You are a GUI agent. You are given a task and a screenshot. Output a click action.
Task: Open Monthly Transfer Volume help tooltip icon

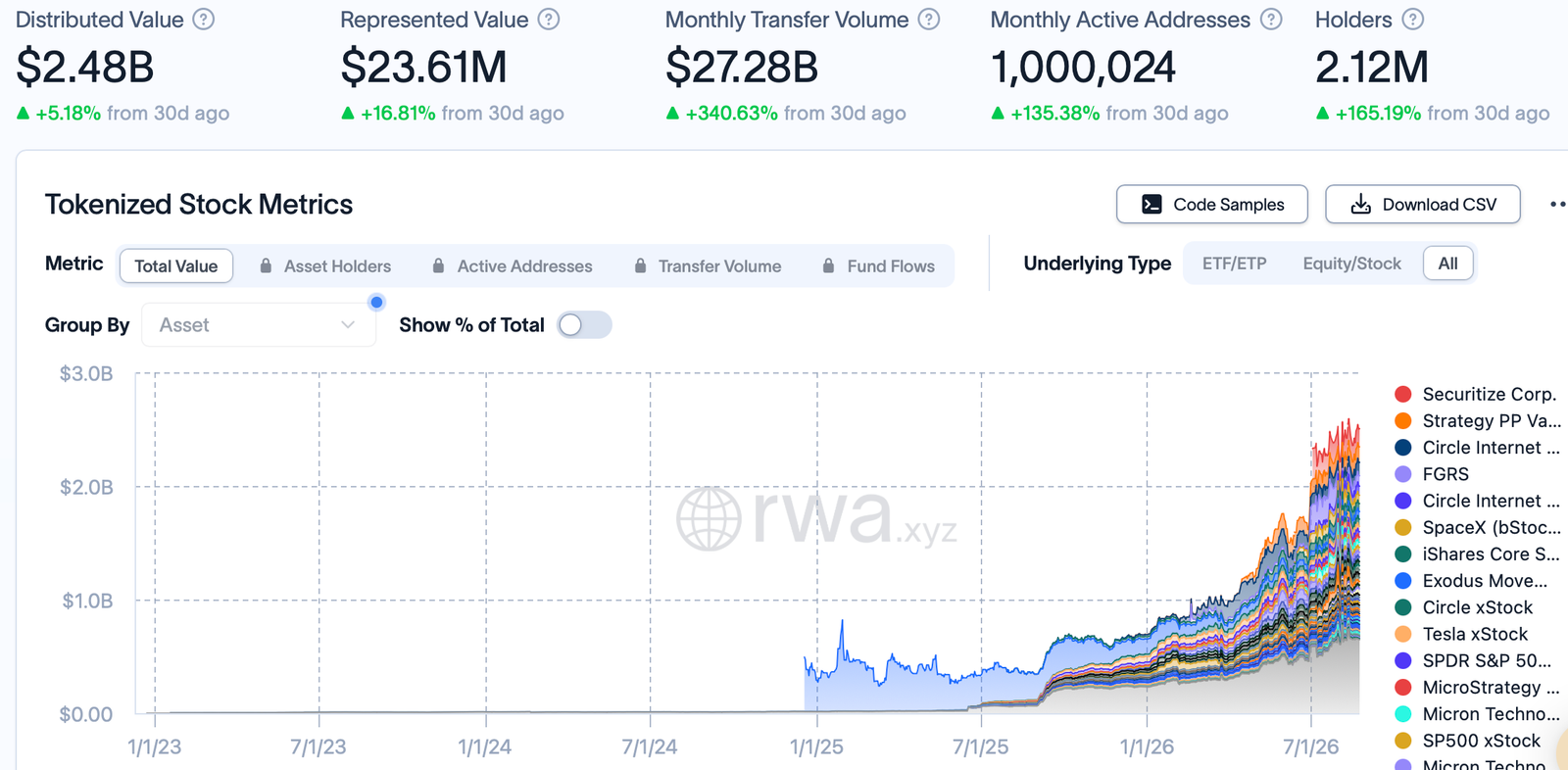click(x=929, y=20)
